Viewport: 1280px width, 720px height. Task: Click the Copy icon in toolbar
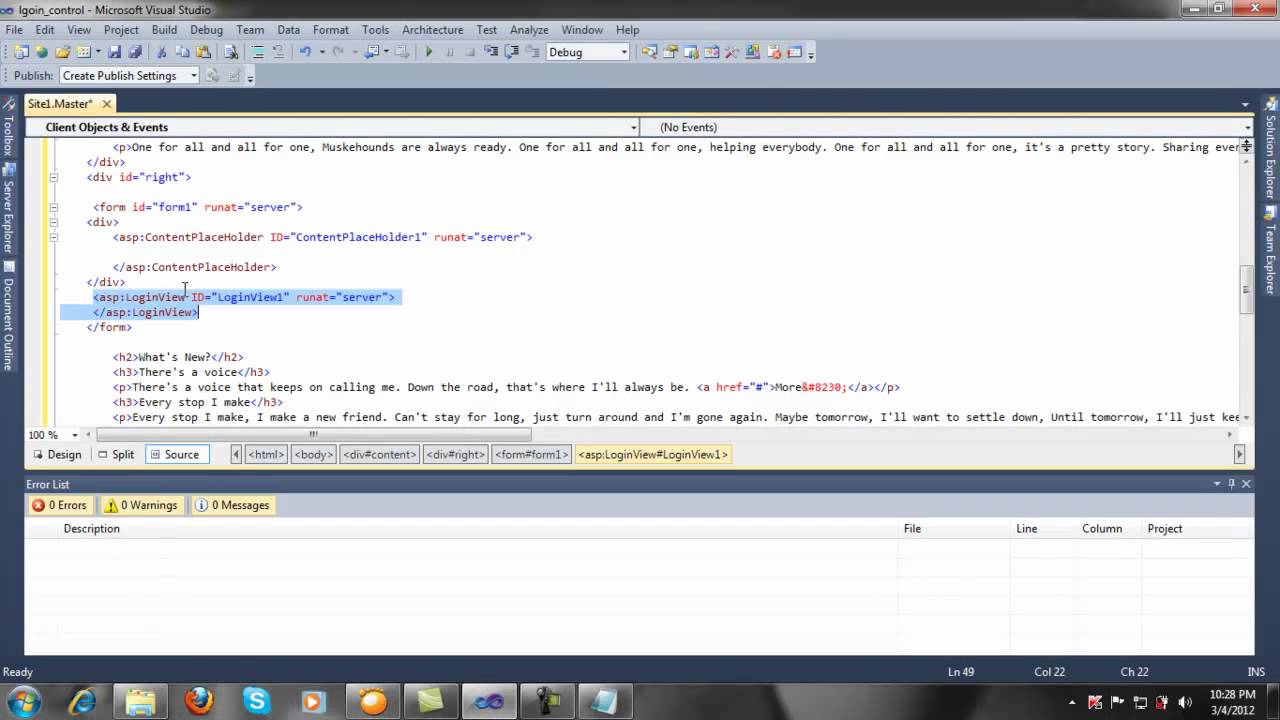182,52
